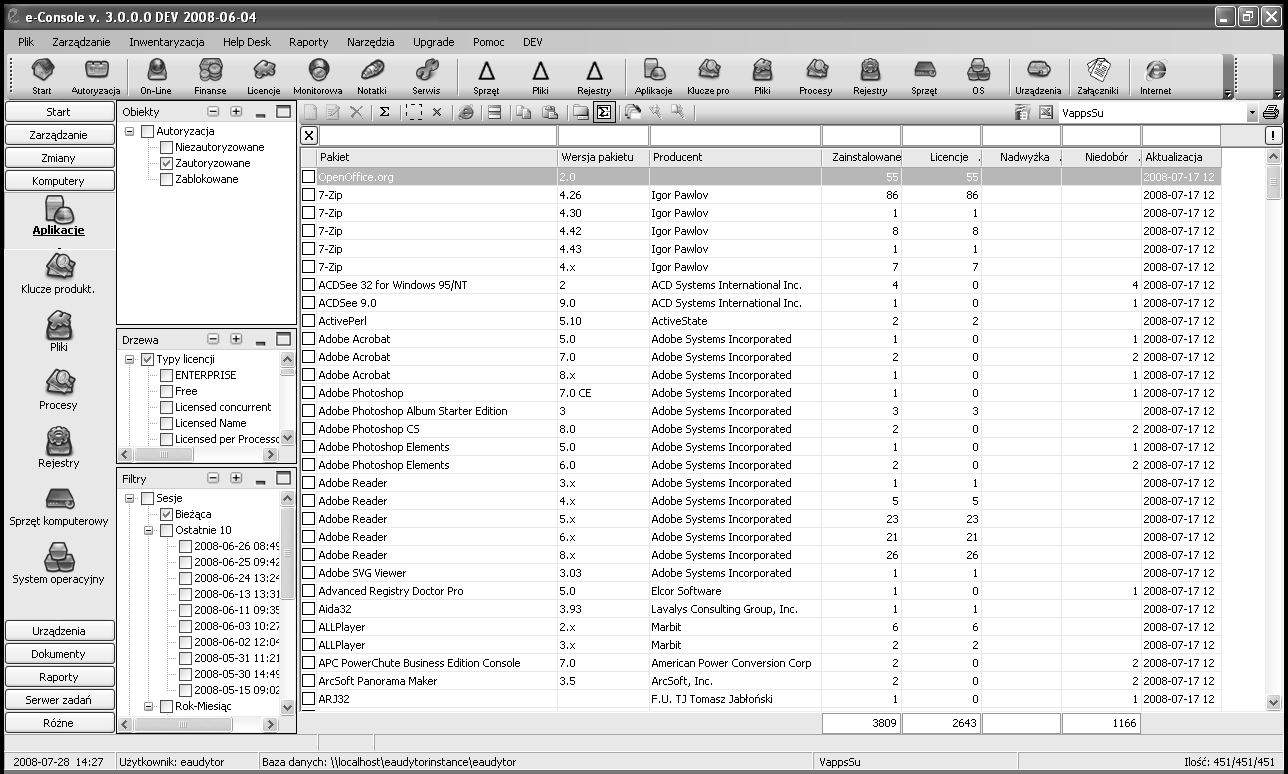The height and width of the screenshot is (774, 1288).
Task: Sort by the Producent column header
Action: click(735, 157)
